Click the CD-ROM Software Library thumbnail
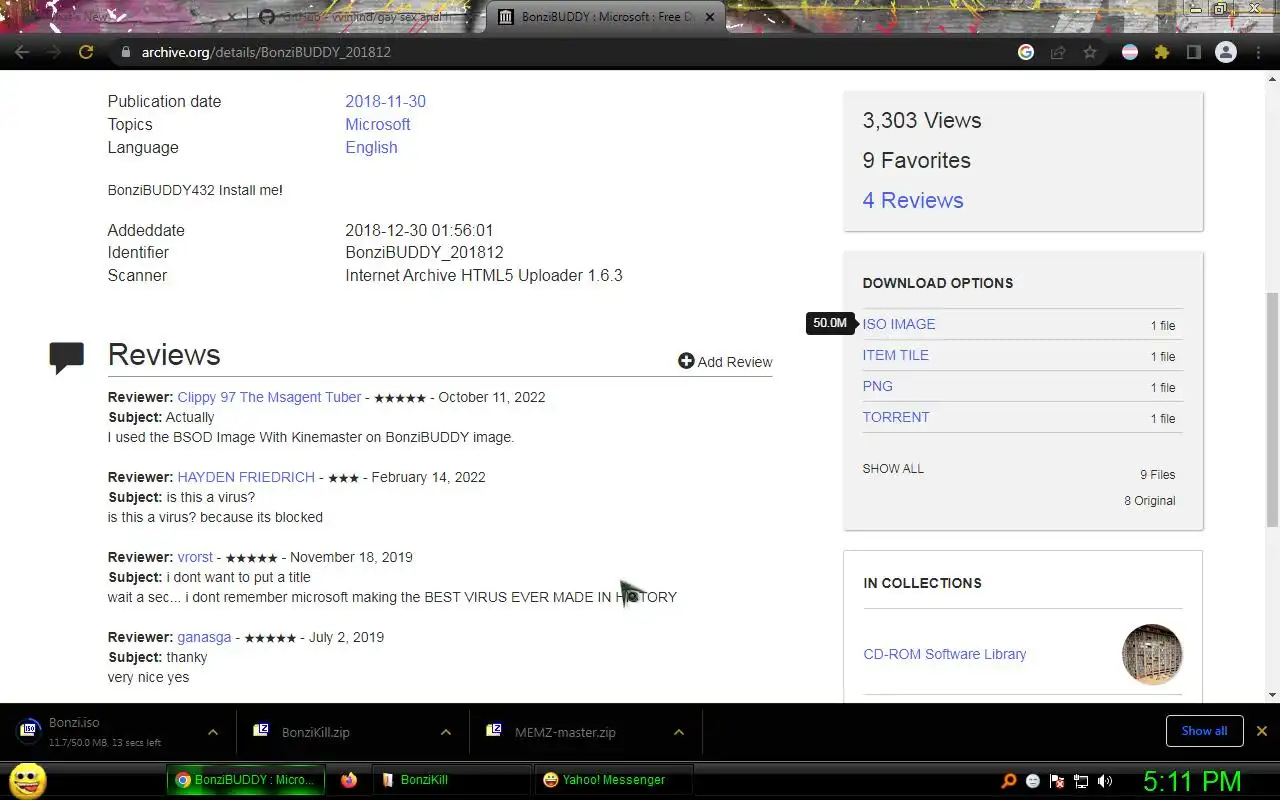Viewport: 1280px width, 800px height. 1152,654
